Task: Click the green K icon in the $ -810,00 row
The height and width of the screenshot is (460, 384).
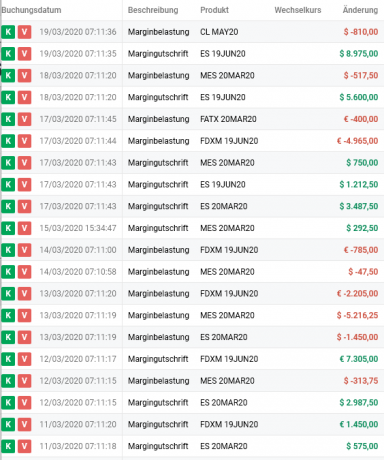Action: (x=8, y=32)
